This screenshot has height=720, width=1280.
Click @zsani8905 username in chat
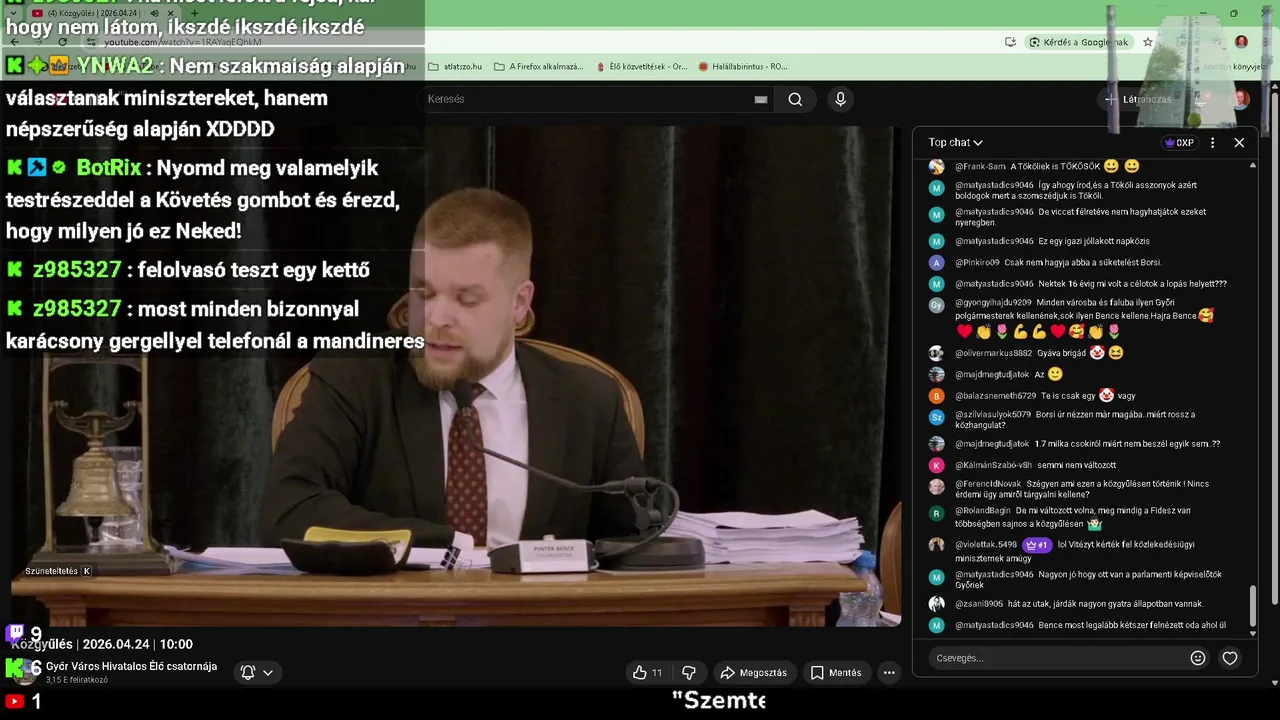click(x=979, y=604)
